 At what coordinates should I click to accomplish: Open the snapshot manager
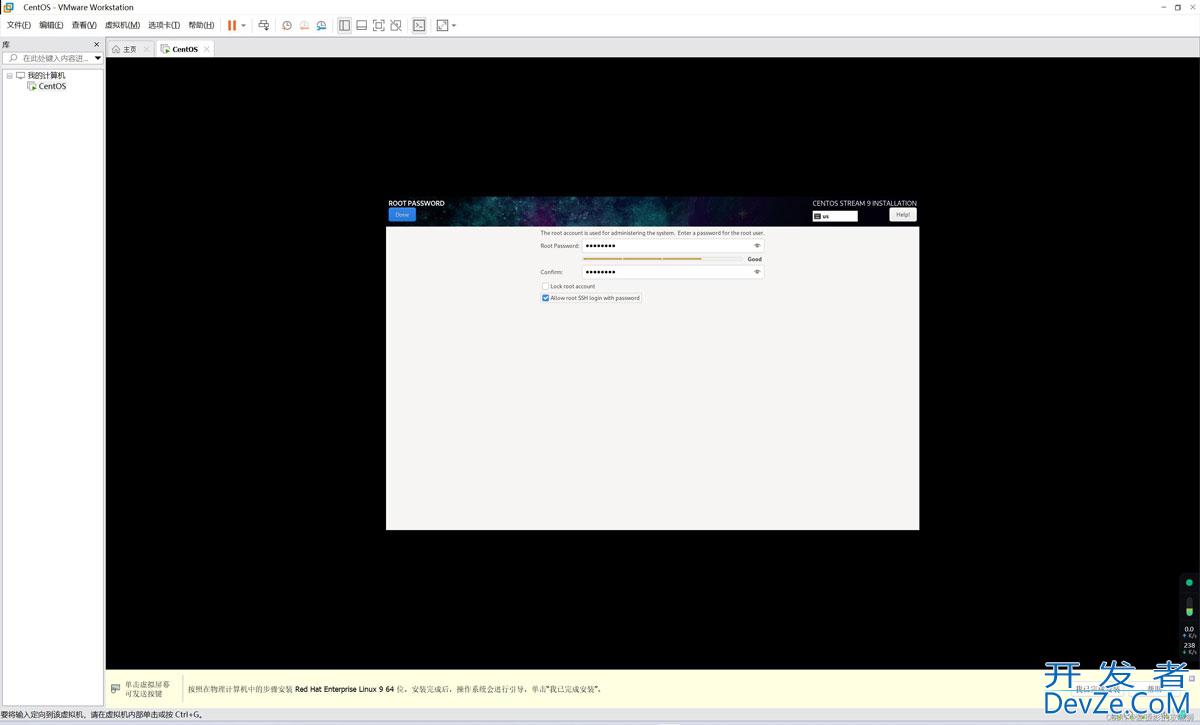pyautogui.click(x=321, y=25)
